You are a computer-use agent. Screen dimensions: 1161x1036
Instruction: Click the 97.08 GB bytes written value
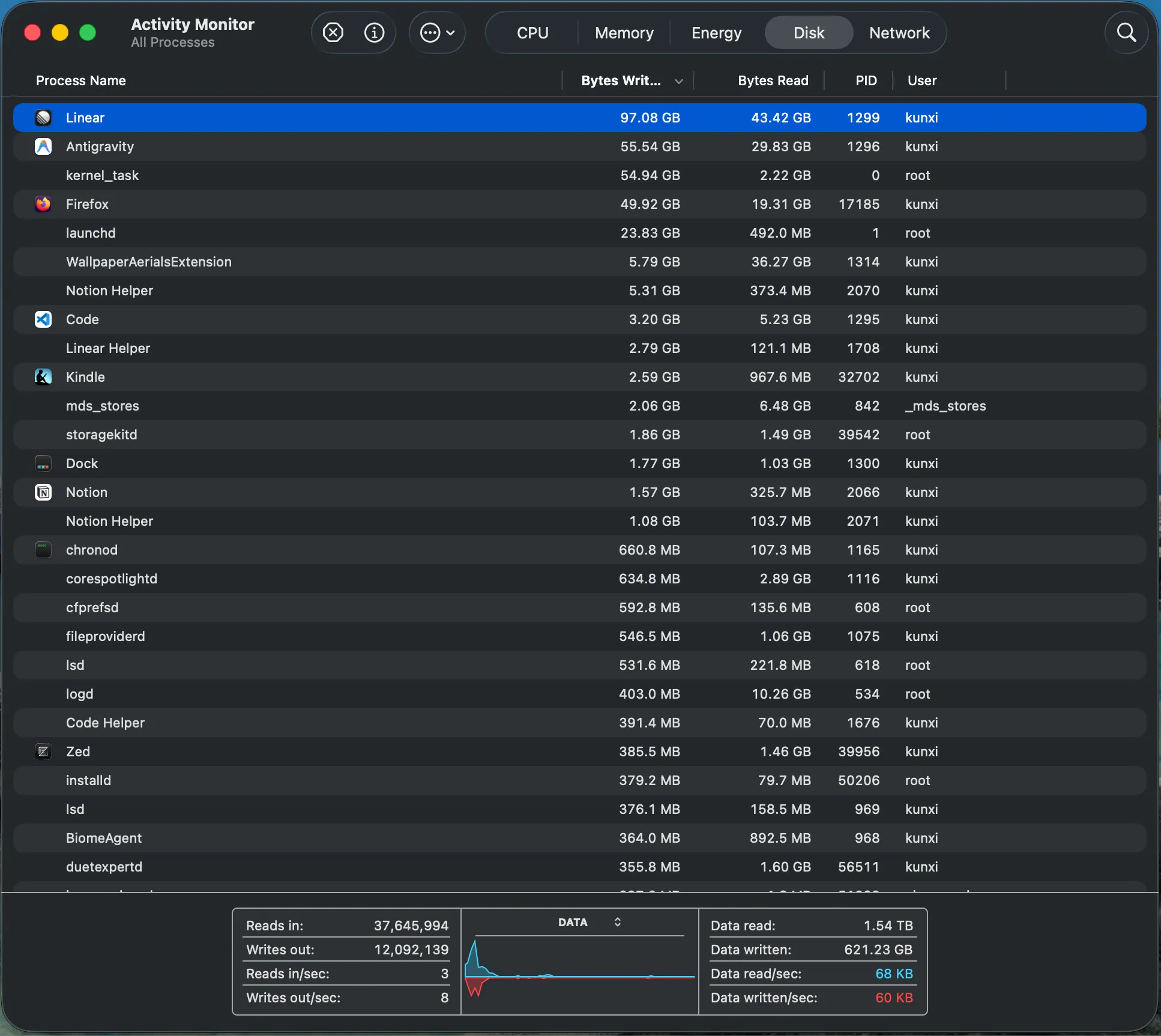(650, 118)
